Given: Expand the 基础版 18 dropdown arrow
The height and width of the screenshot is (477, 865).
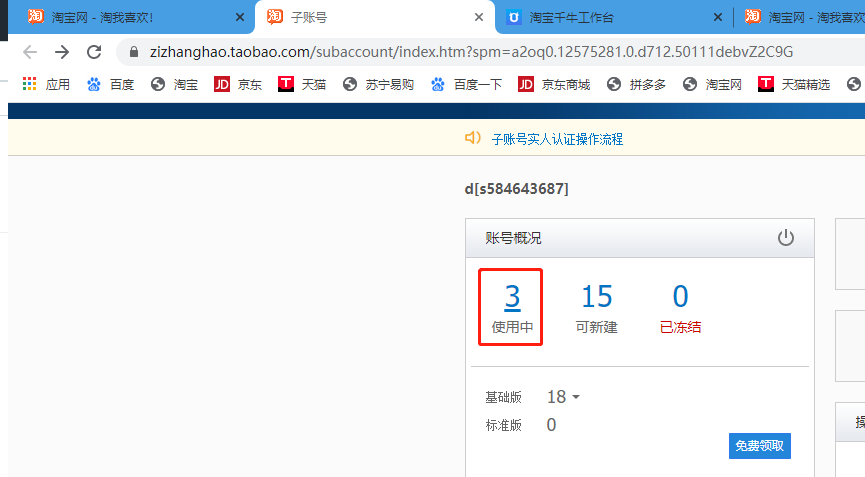Looking at the screenshot, I should point(575,398).
